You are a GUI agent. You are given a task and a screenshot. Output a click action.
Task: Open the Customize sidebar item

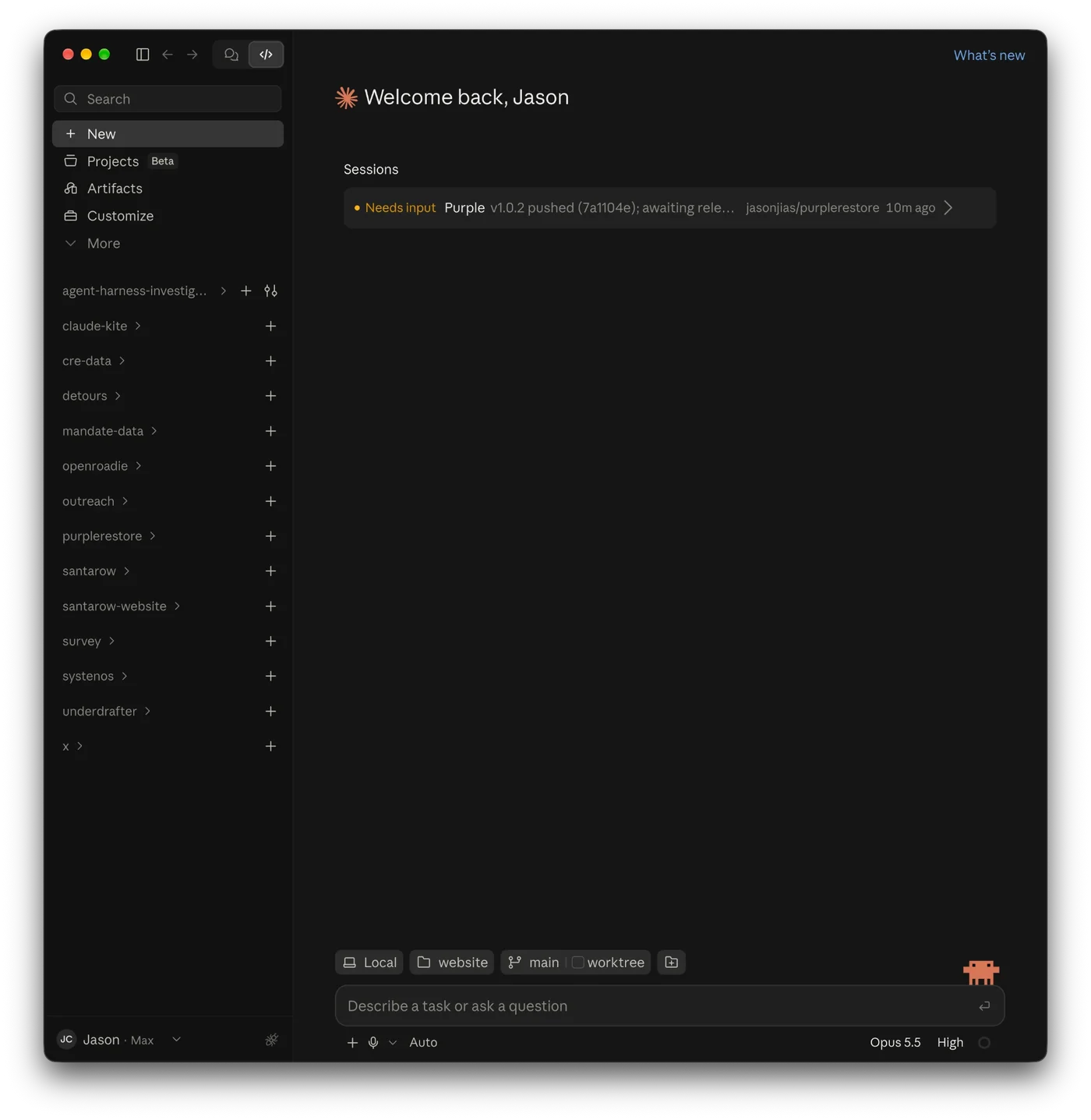pos(168,216)
